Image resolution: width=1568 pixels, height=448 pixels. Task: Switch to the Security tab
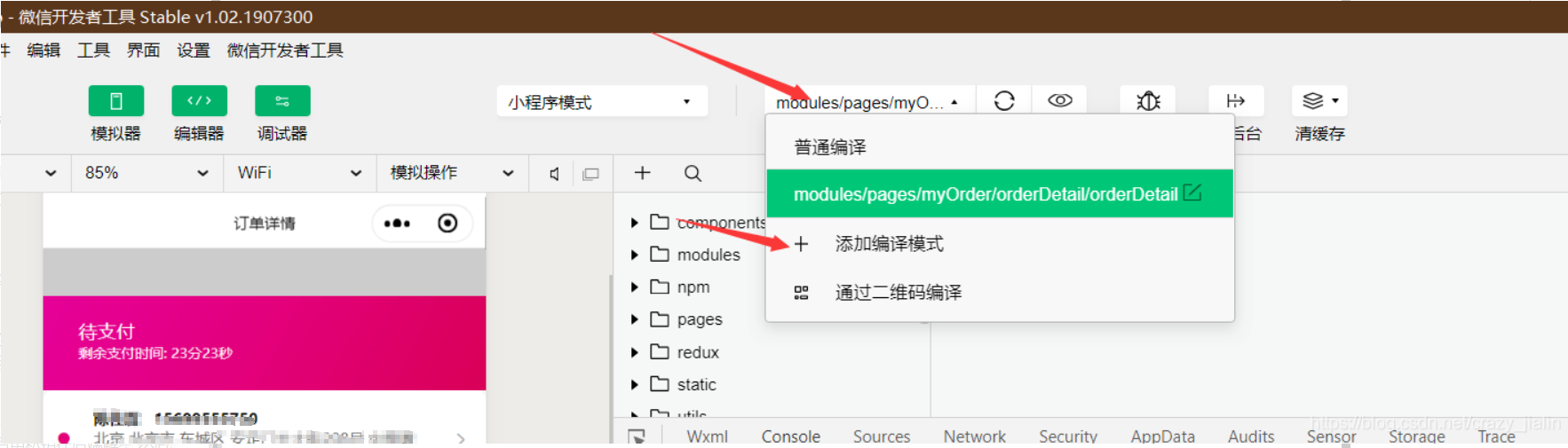click(1068, 436)
